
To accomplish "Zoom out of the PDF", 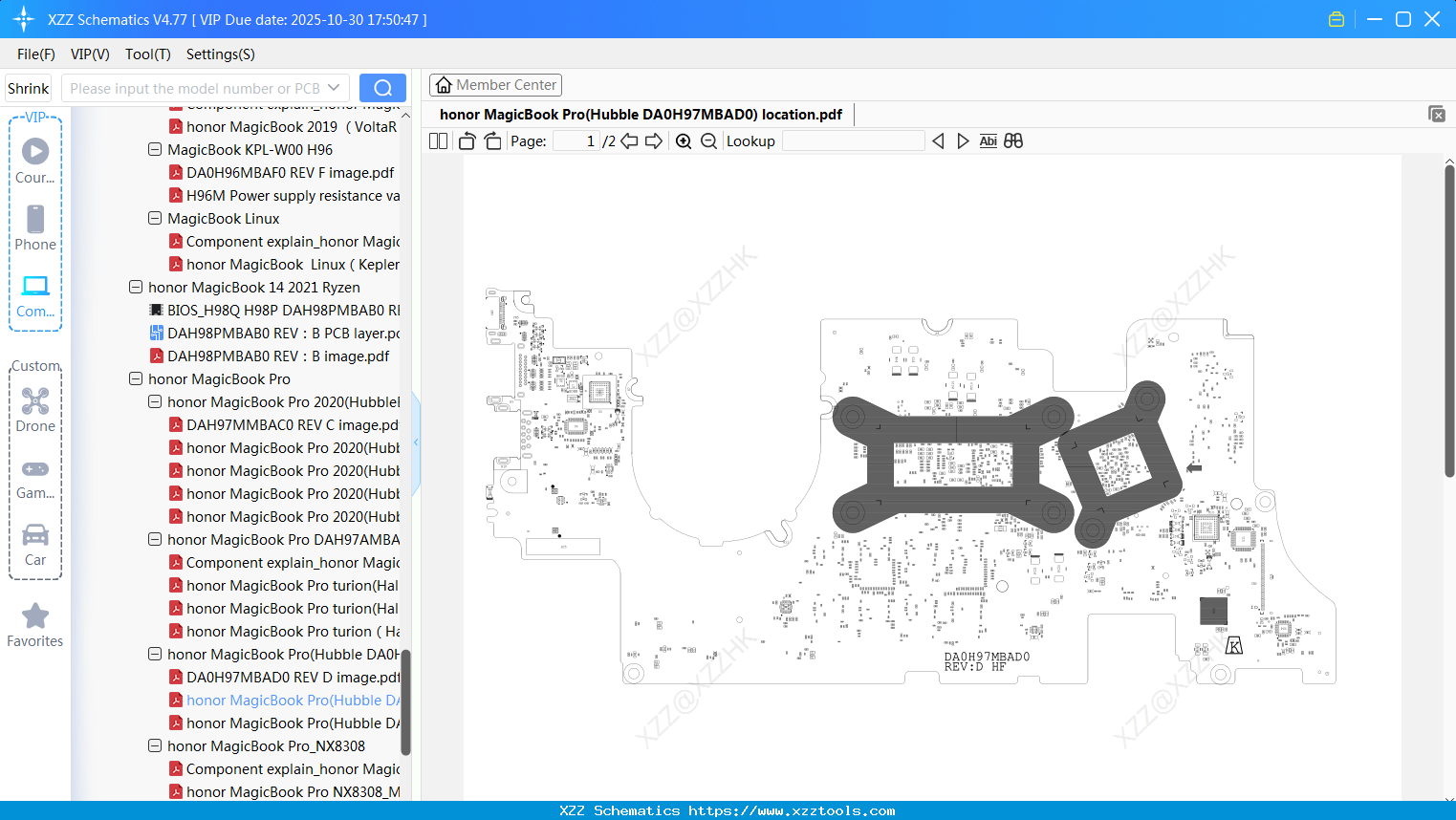I will [x=708, y=141].
